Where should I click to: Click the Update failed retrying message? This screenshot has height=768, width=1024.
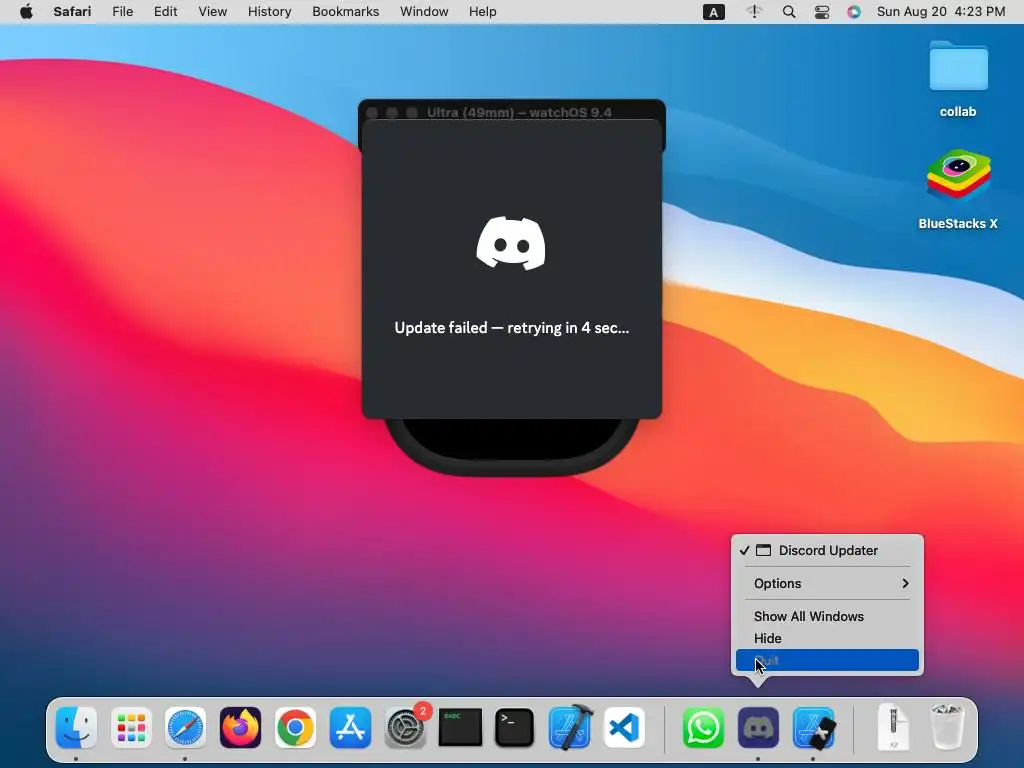[511, 328]
